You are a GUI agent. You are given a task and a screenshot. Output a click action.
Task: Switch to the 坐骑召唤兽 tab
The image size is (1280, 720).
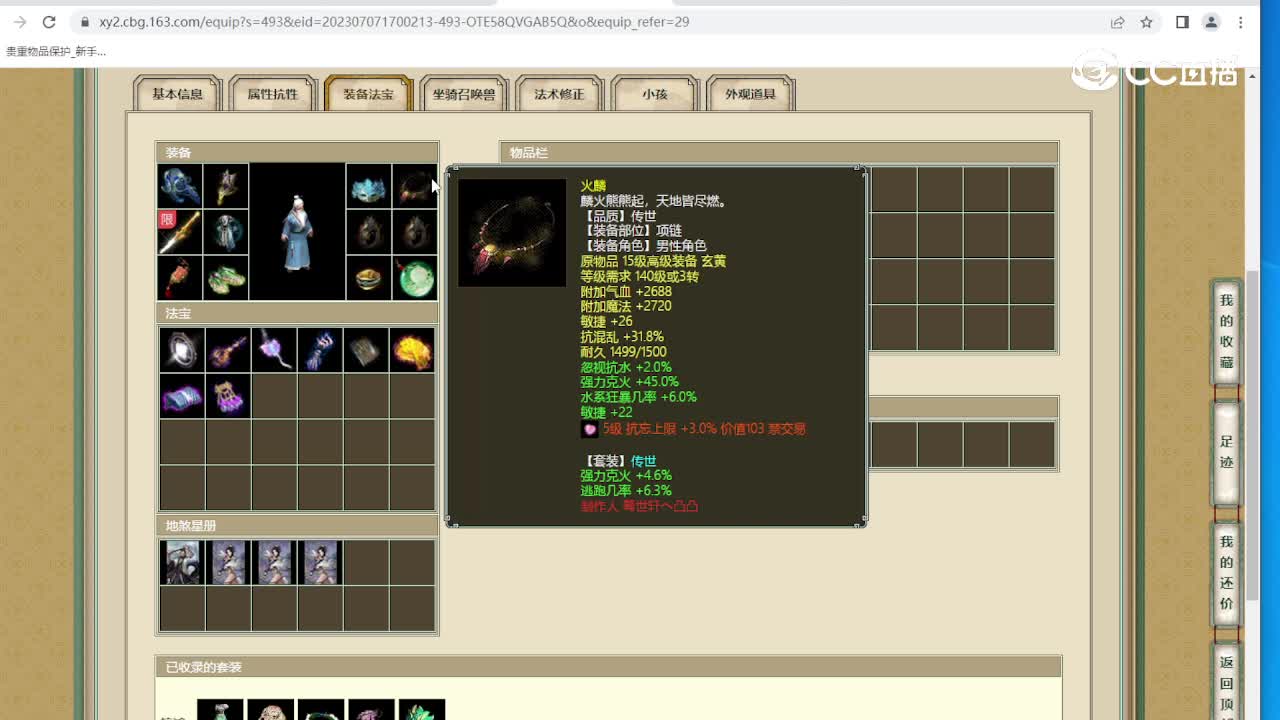coord(464,94)
